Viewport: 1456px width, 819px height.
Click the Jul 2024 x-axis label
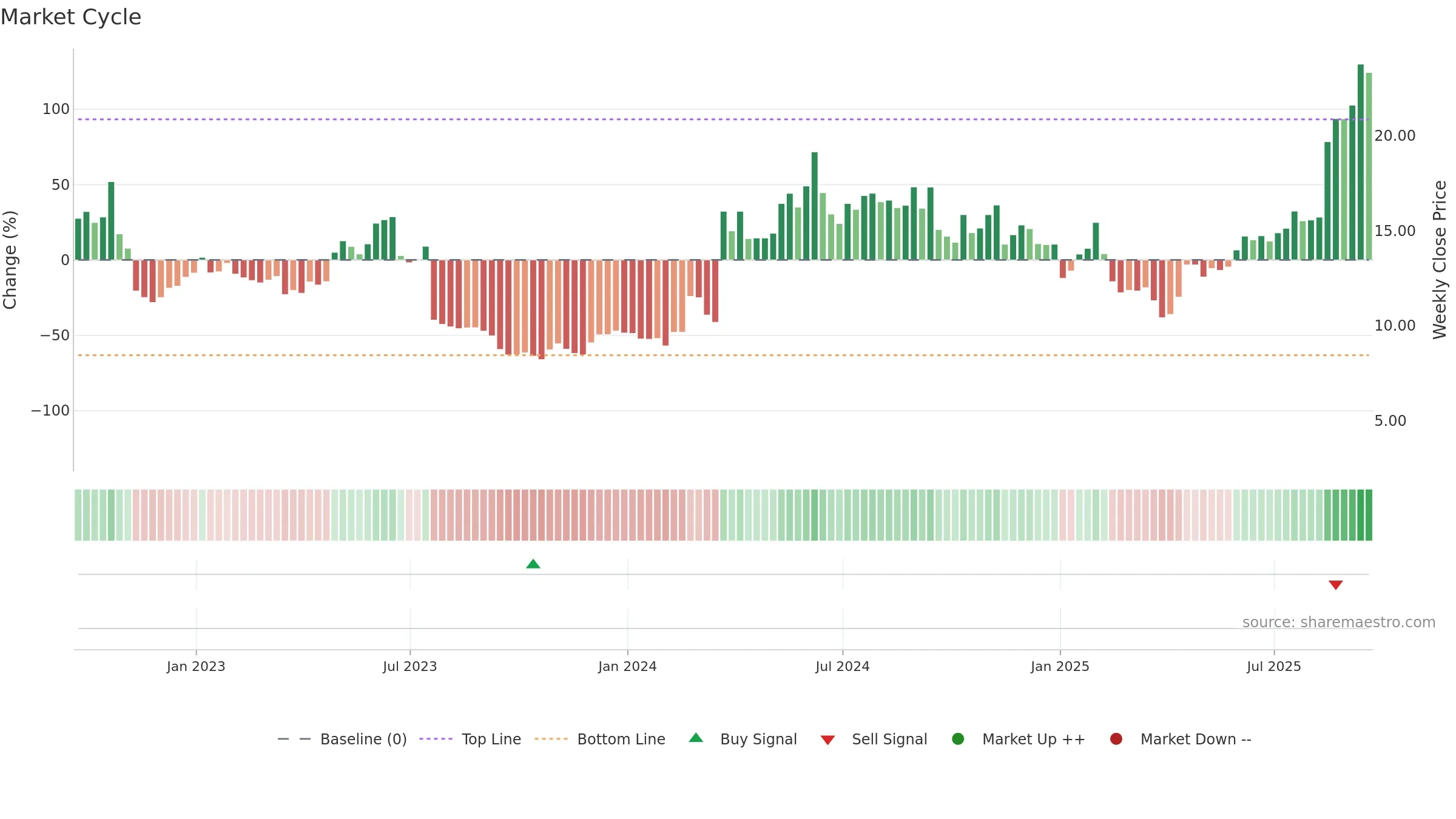click(x=843, y=667)
